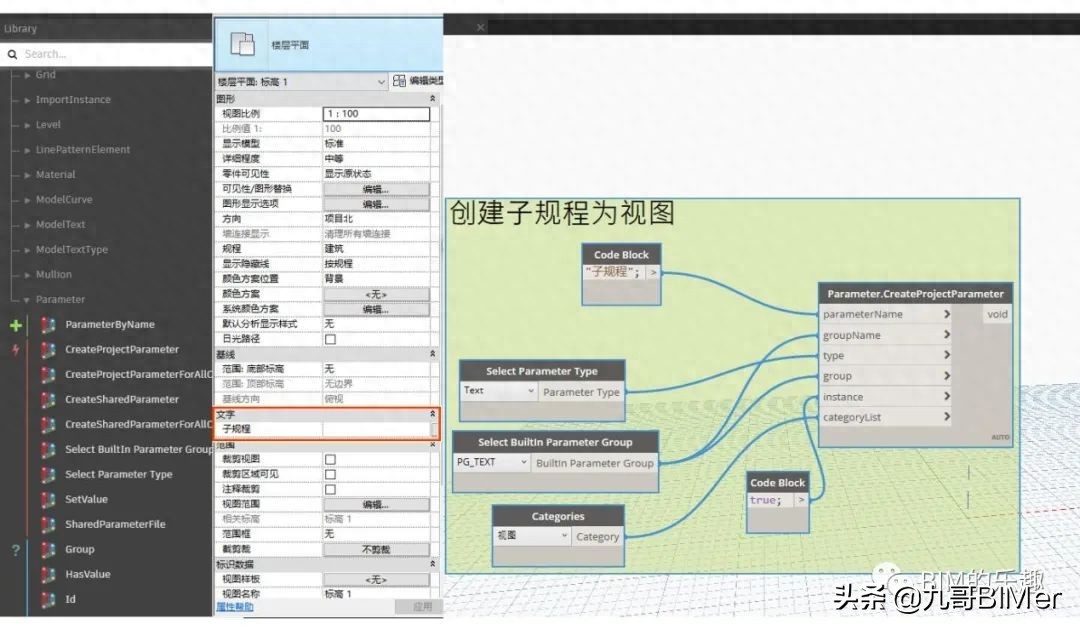Click the CreateSharedParameter node icon
This screenshot has width=1080, height=630.
[x=48, y=399]
